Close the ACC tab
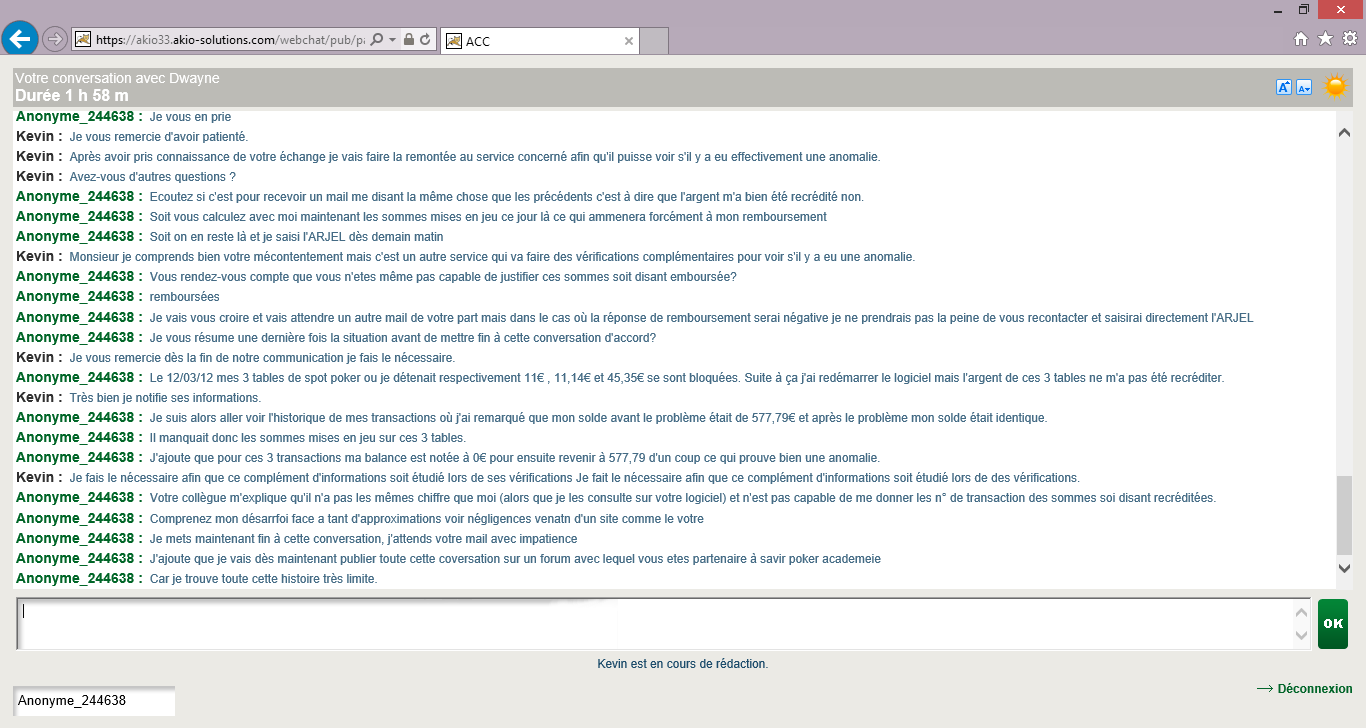1366x728 pixels. (629, 41)
